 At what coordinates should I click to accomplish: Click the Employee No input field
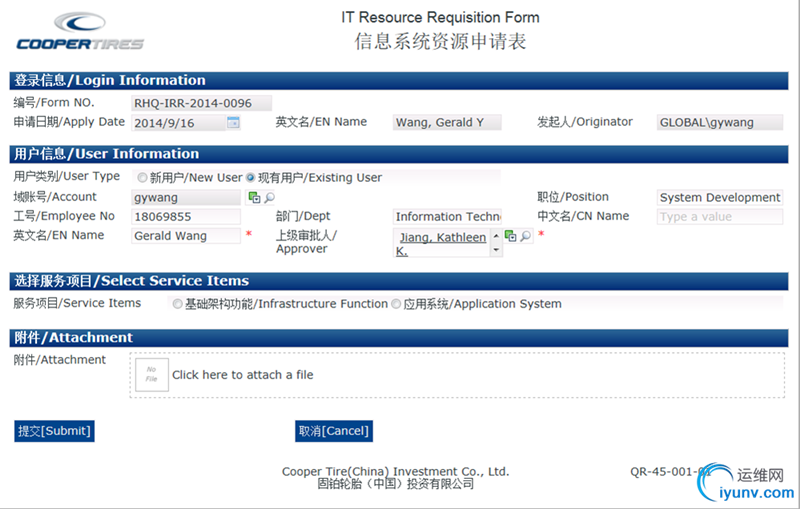[186, 217]
